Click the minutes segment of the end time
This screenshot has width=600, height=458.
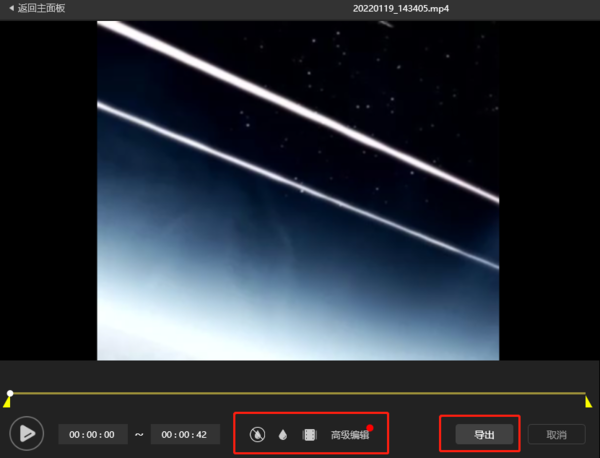coord(185,435)
